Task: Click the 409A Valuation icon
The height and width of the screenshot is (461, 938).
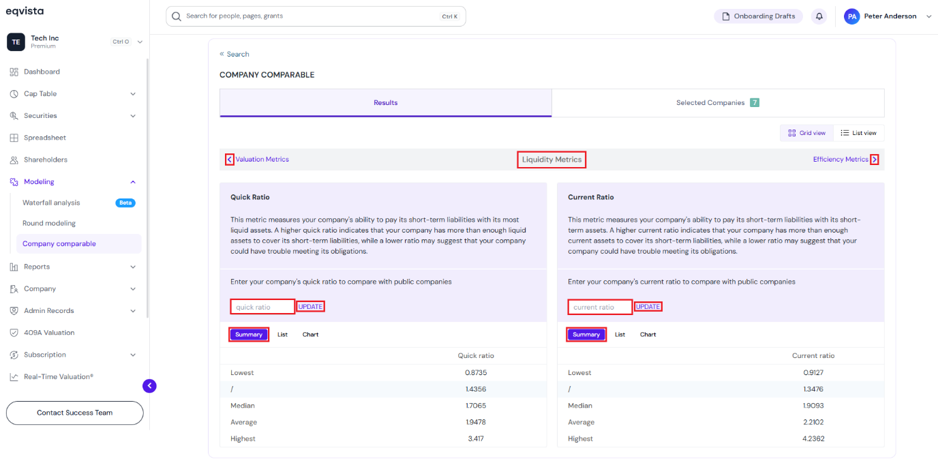Action: [14, 332]
